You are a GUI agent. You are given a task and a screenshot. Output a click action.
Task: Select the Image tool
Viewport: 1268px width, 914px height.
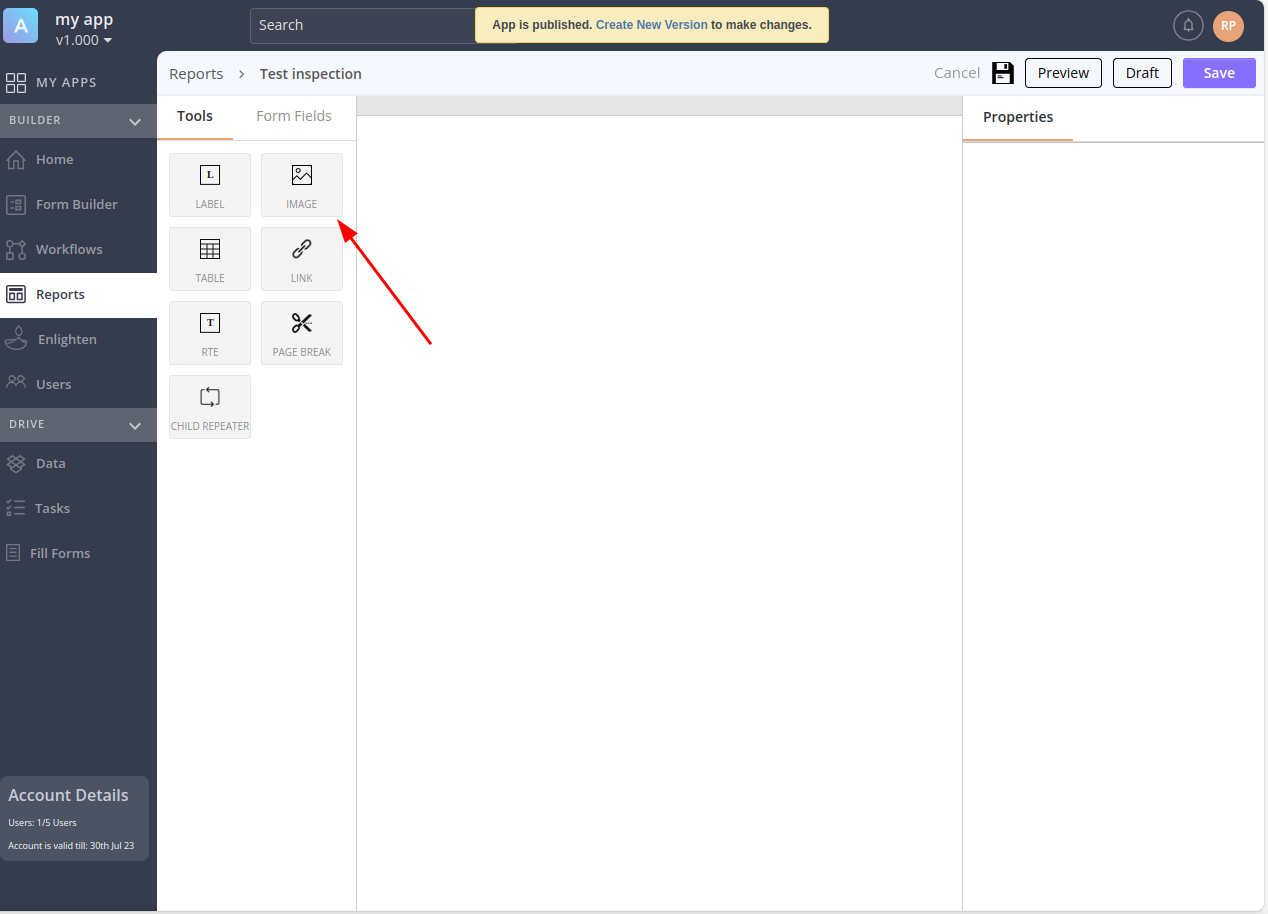pos(302,185)
